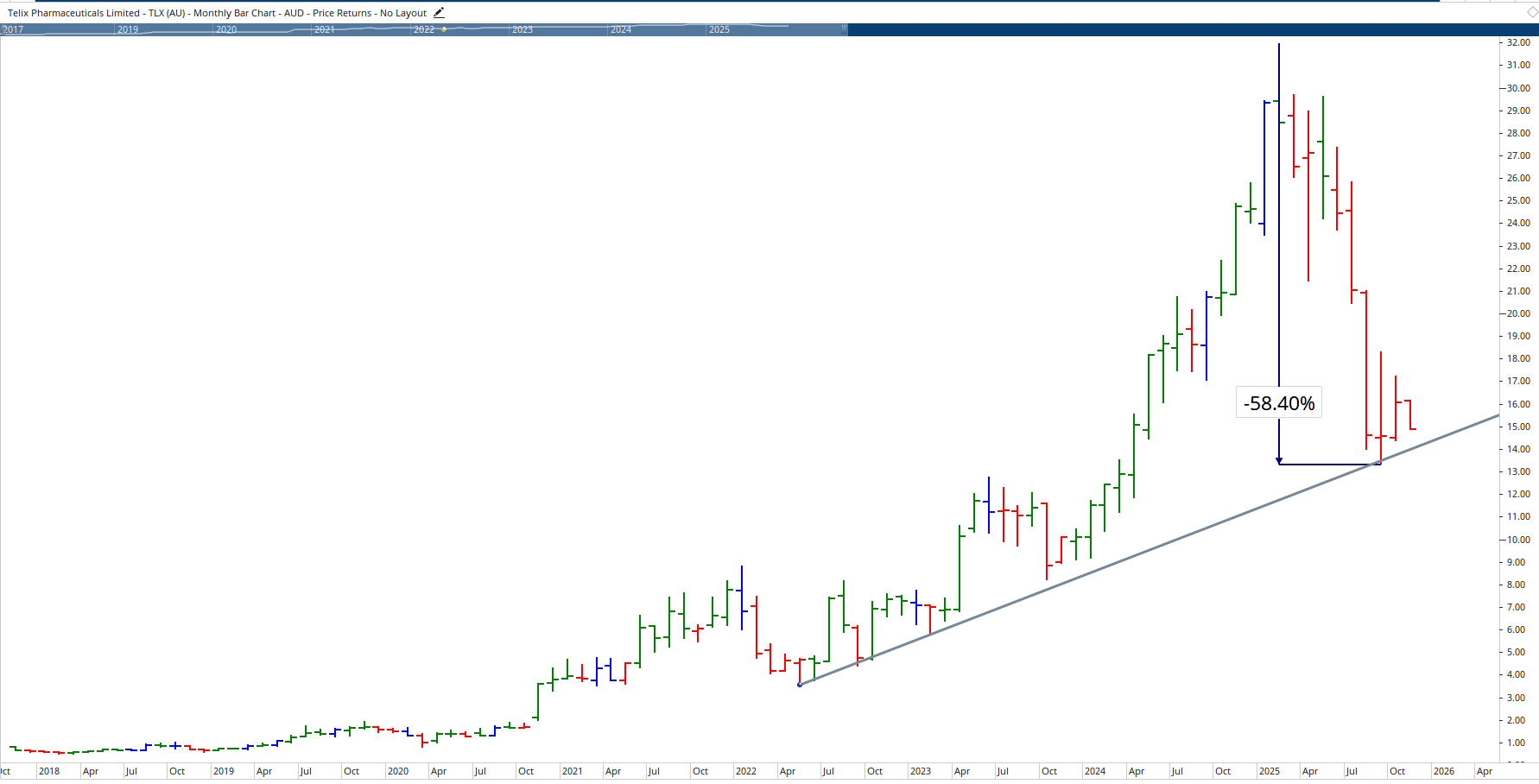Screen dimensions: 1539x784
Task: Click the timeline navigator scrollbar near 2020
Action: (x=226, y=28)
